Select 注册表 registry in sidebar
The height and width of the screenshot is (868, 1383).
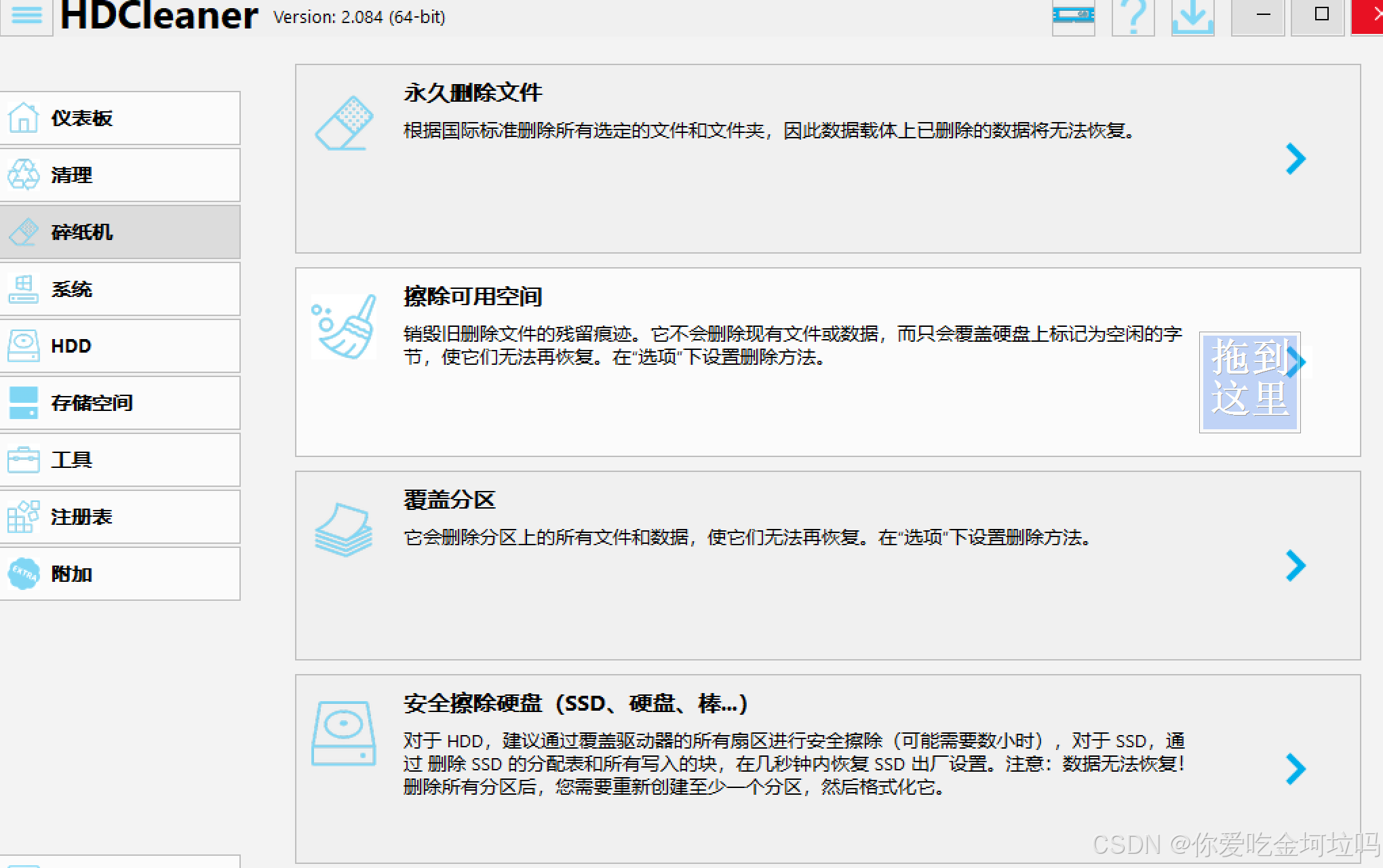120,517
